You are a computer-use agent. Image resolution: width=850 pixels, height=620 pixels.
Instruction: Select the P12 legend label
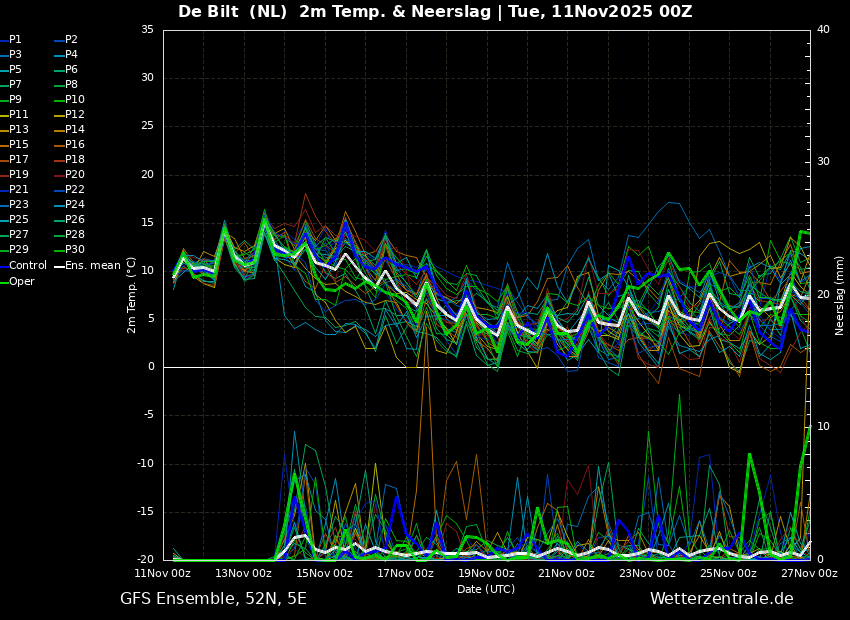(70, 114)
